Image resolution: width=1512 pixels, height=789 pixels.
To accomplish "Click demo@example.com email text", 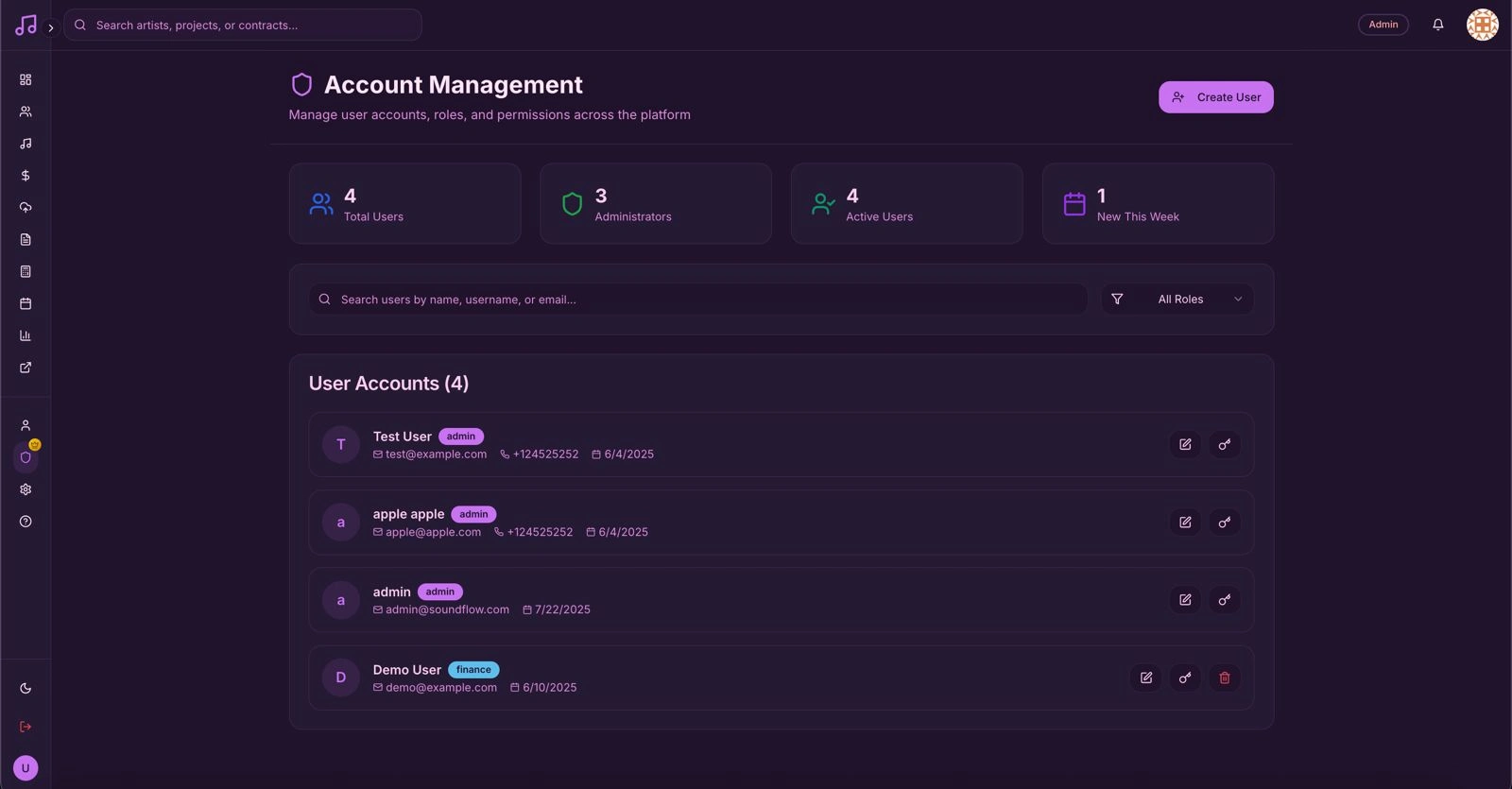I will [x=441, y=688].
